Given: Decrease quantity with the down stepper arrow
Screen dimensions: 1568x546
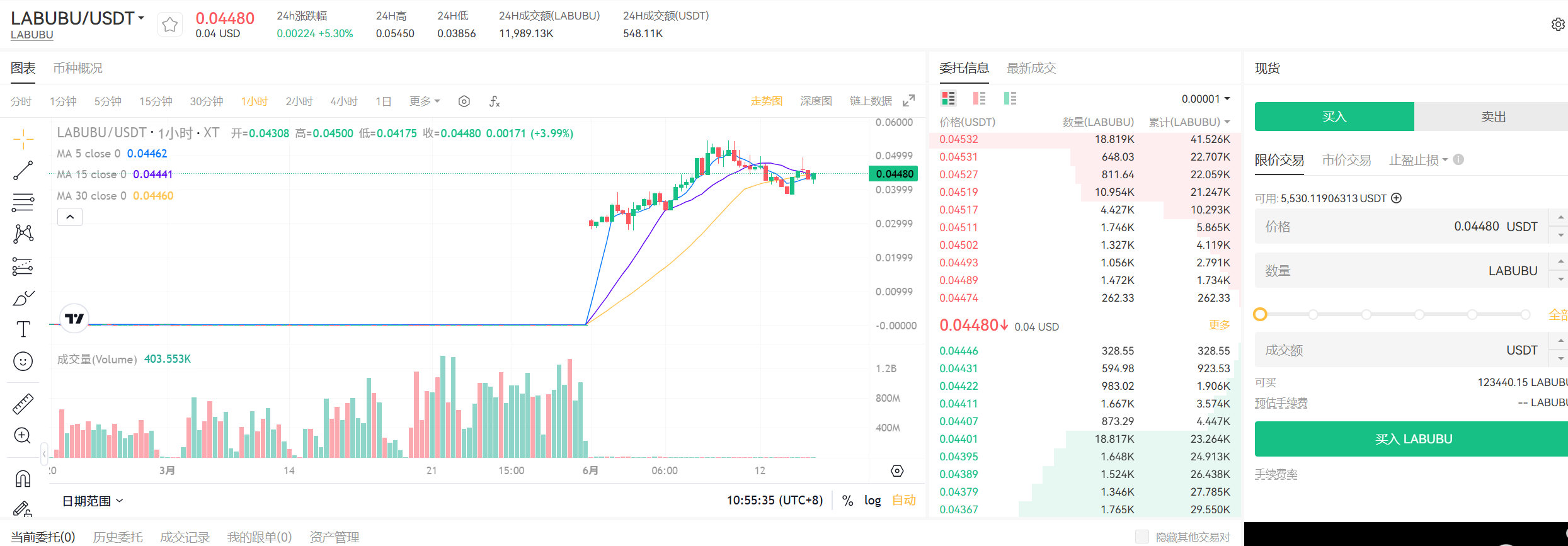Looking at the screenshot, I should [x=1560, y=279].
